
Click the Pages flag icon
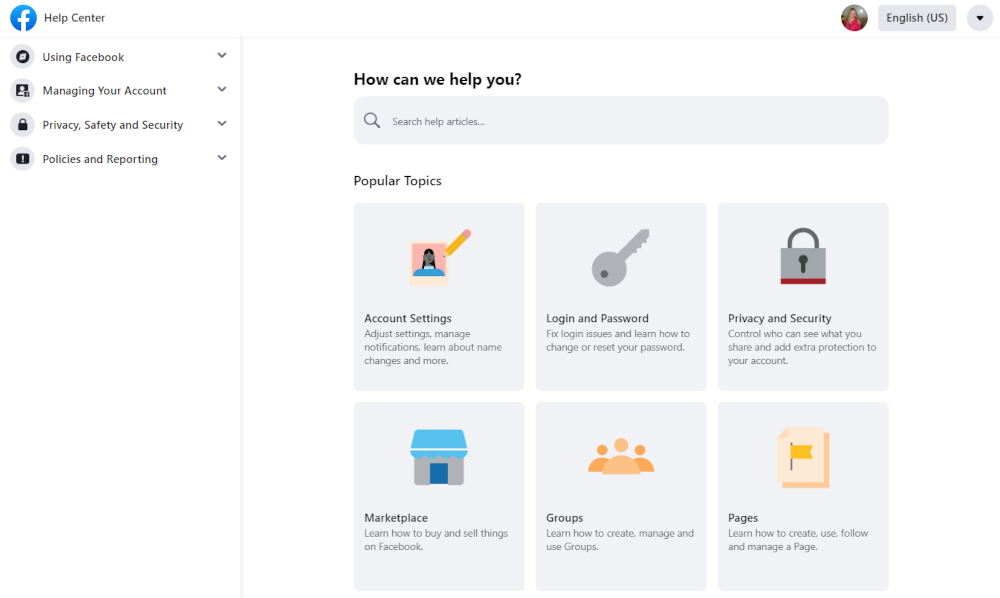(x=803, y=457)
